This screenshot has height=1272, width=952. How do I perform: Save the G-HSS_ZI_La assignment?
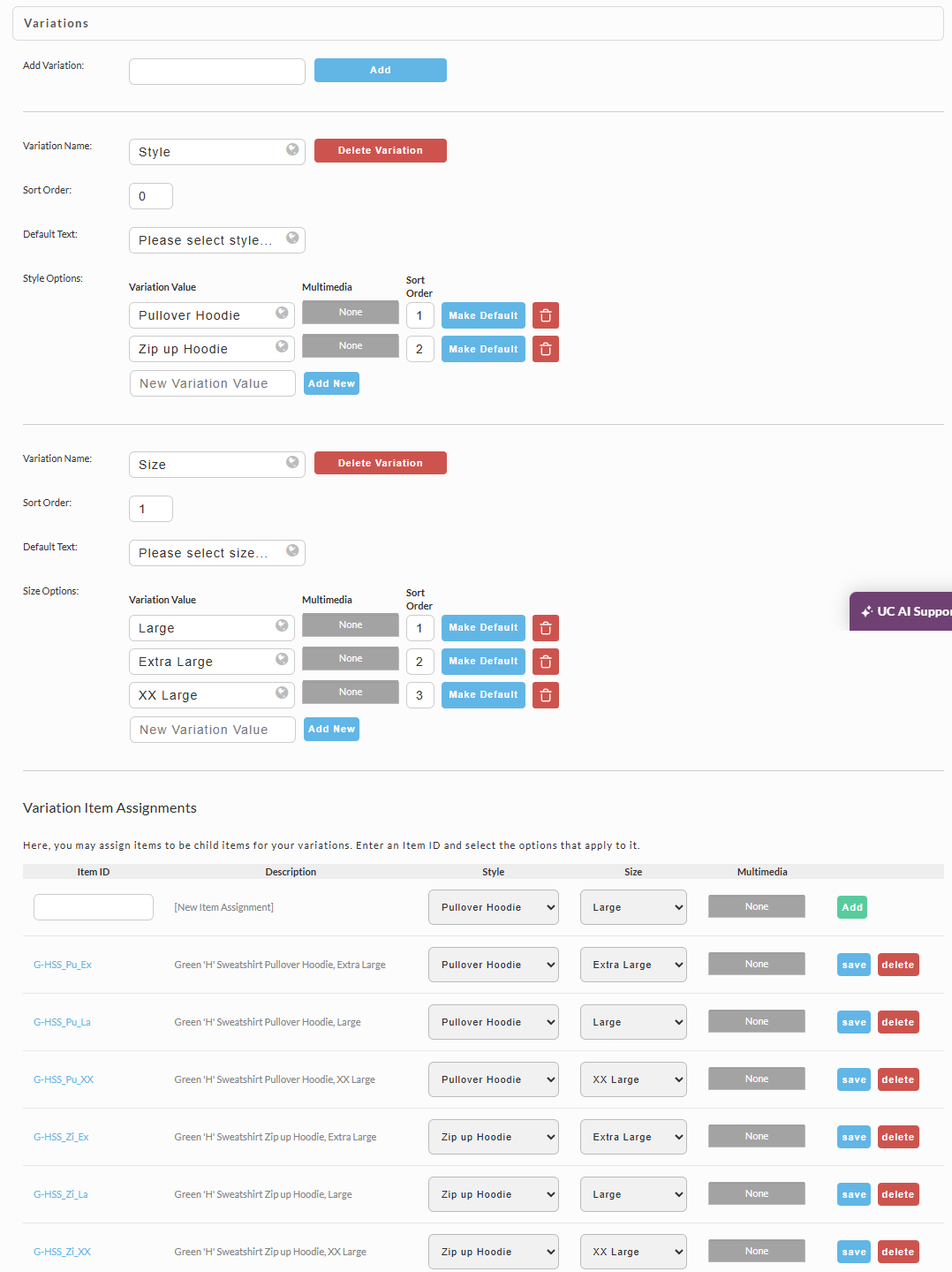click(854, 1194)
